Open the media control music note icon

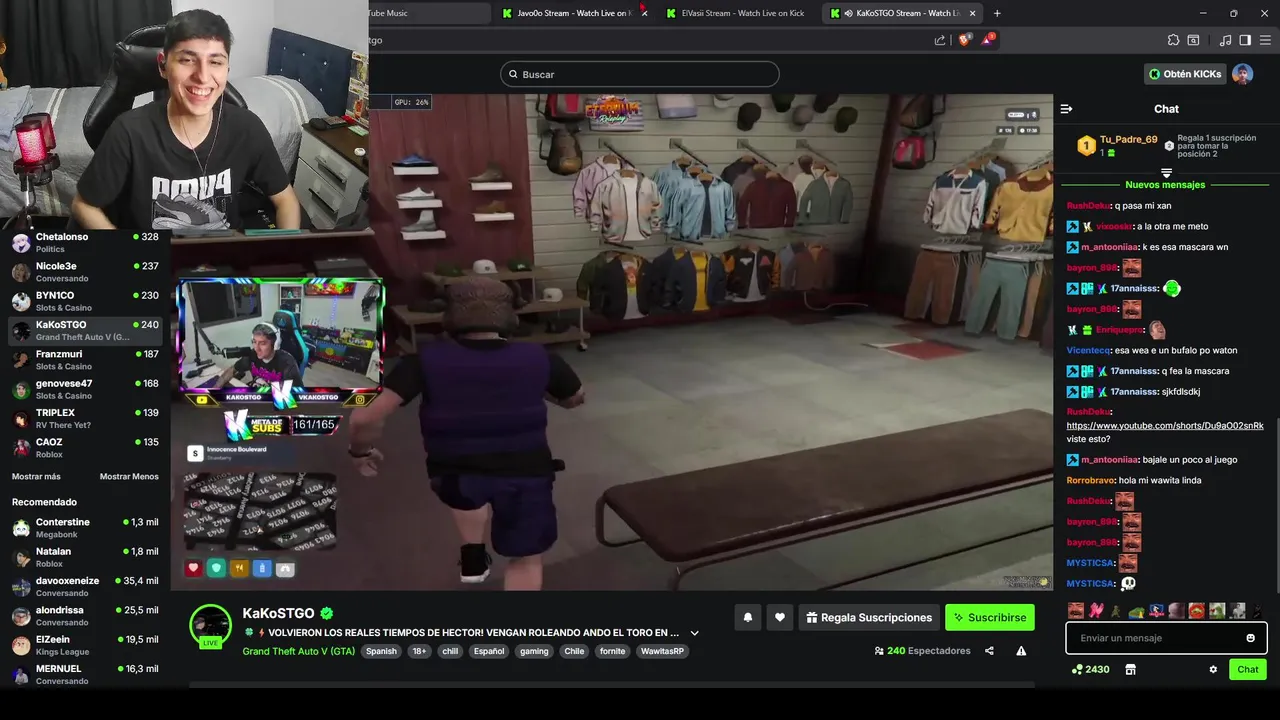pos(1225,40)
